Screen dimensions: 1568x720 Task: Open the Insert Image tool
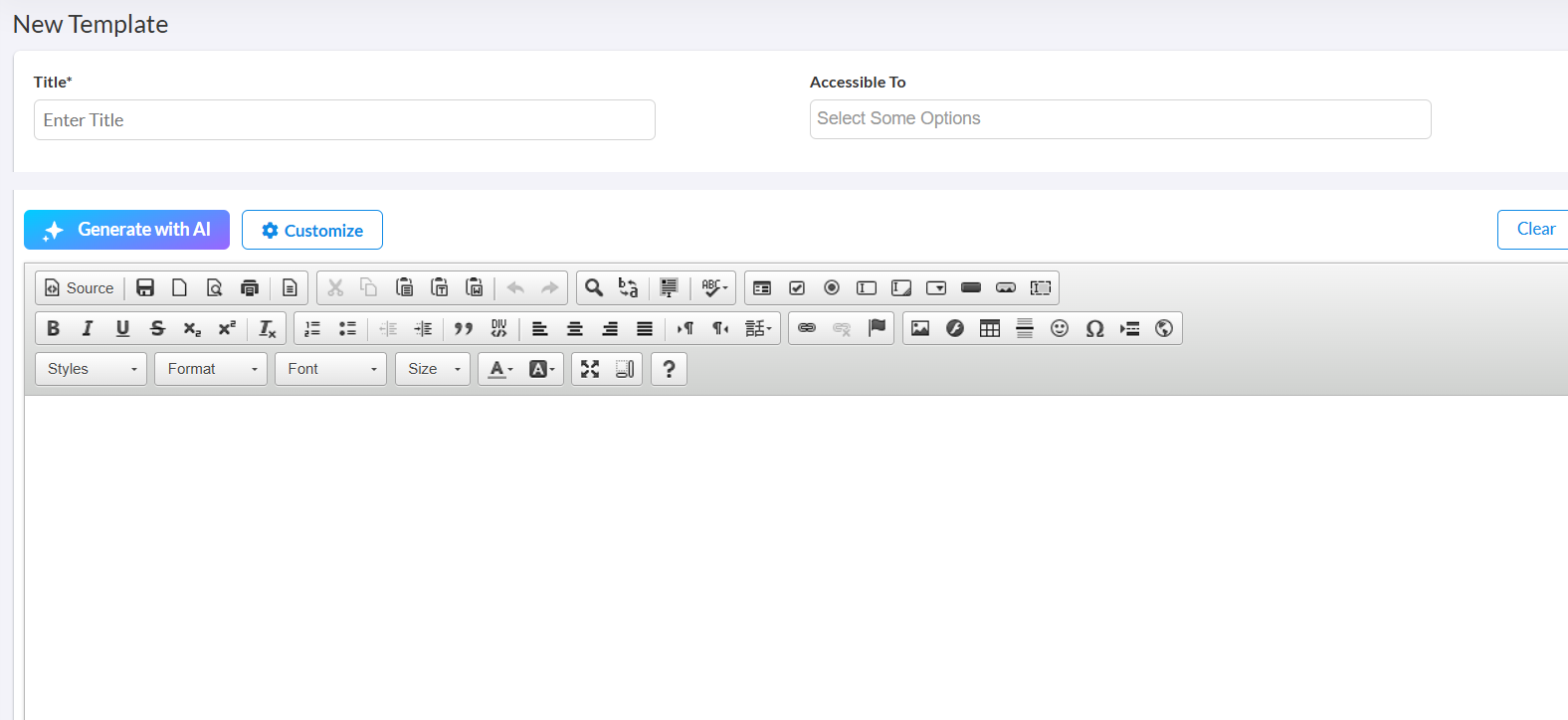tap(920, 328)
